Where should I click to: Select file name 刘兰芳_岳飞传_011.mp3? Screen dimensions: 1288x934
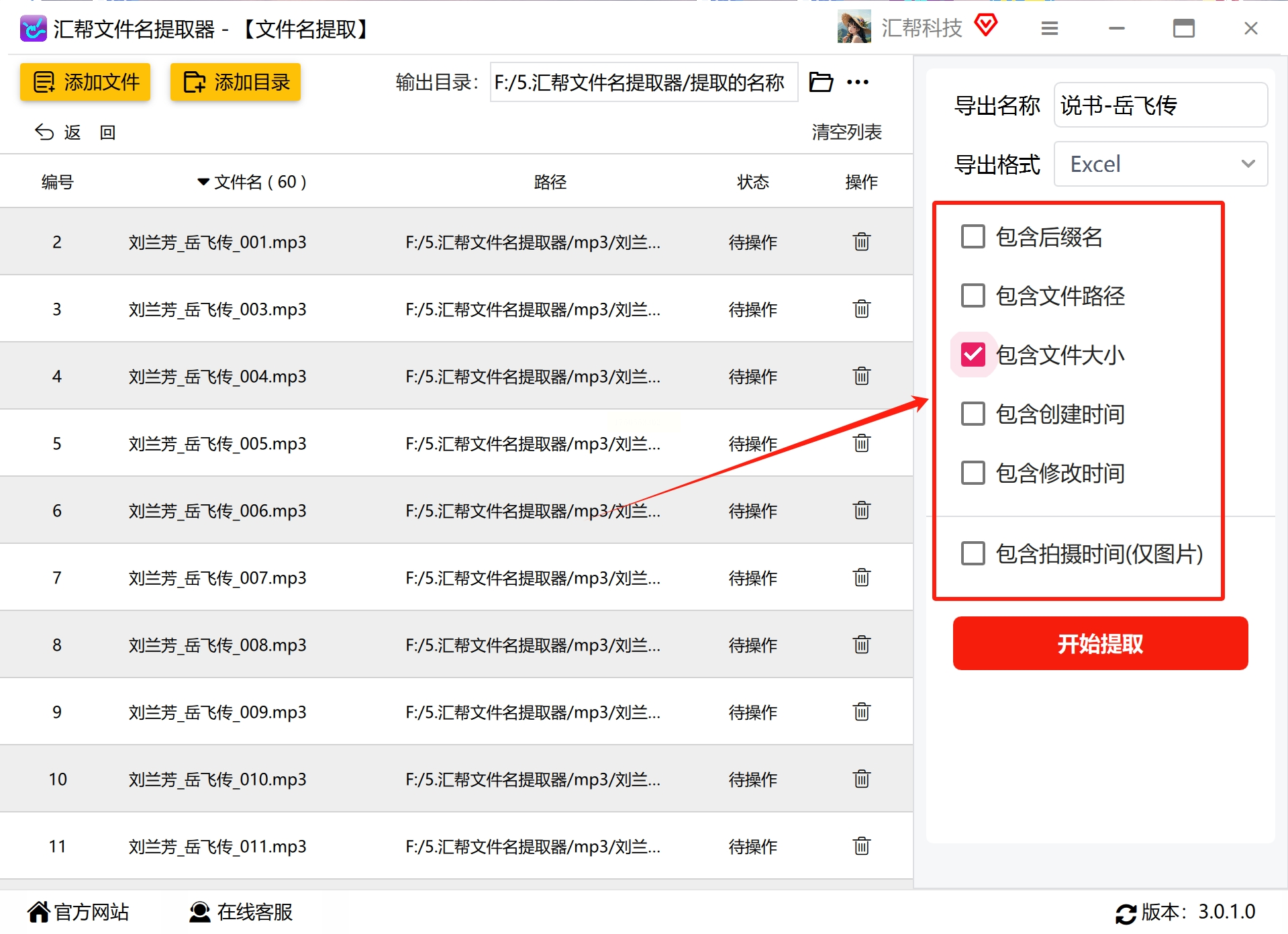(x=217, y=846)
